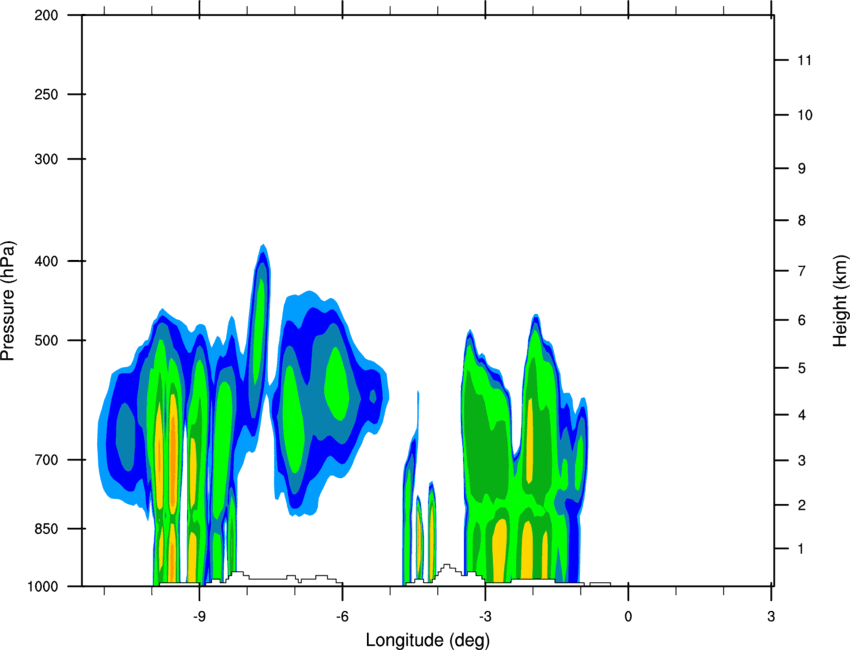Pick the 2 km height label
Image resolution: width=850 pixels, height=650 pixels.
(x=802, y=505)
